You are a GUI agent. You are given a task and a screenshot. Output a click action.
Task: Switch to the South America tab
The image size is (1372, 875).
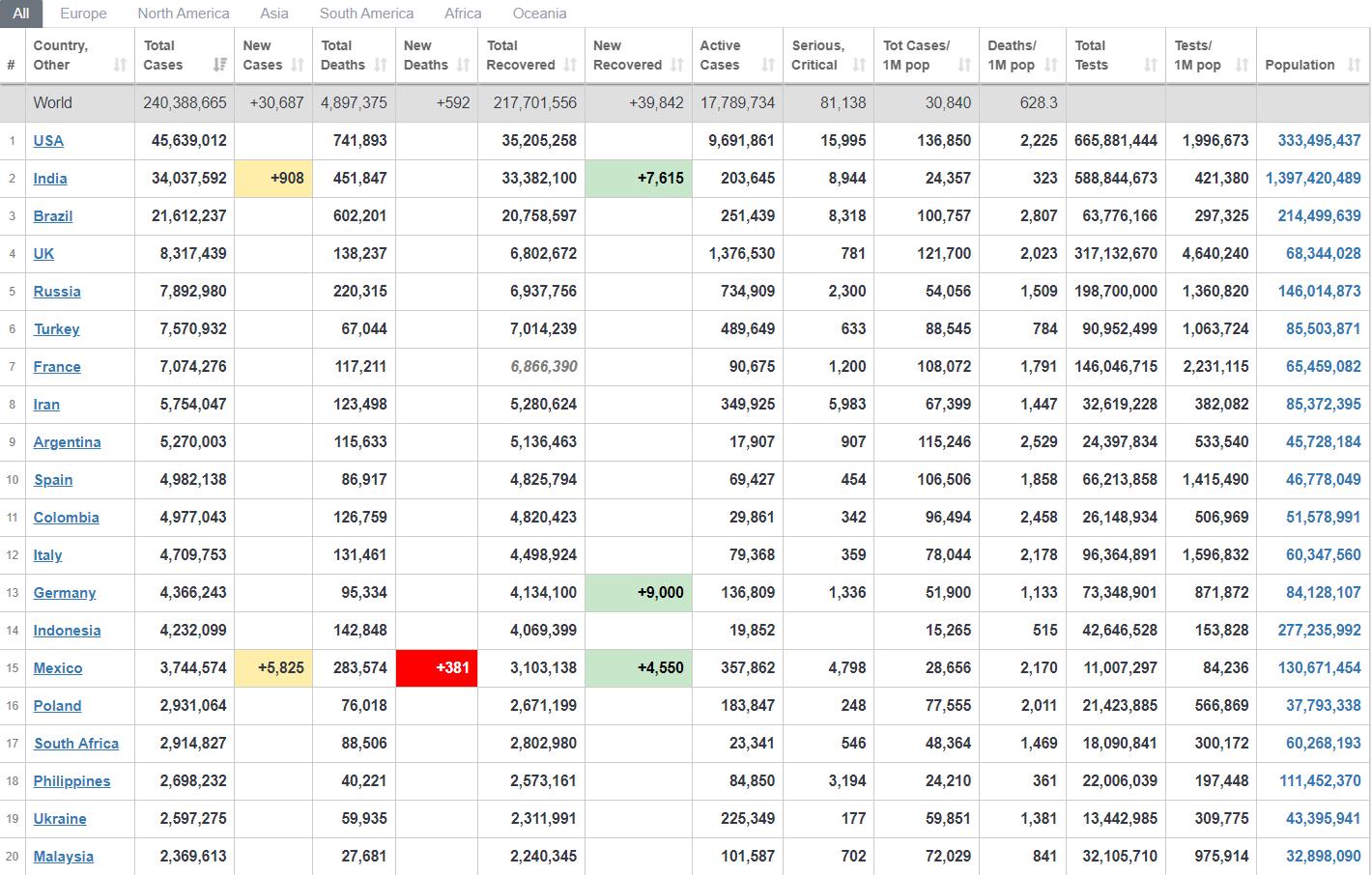[366, 14]
